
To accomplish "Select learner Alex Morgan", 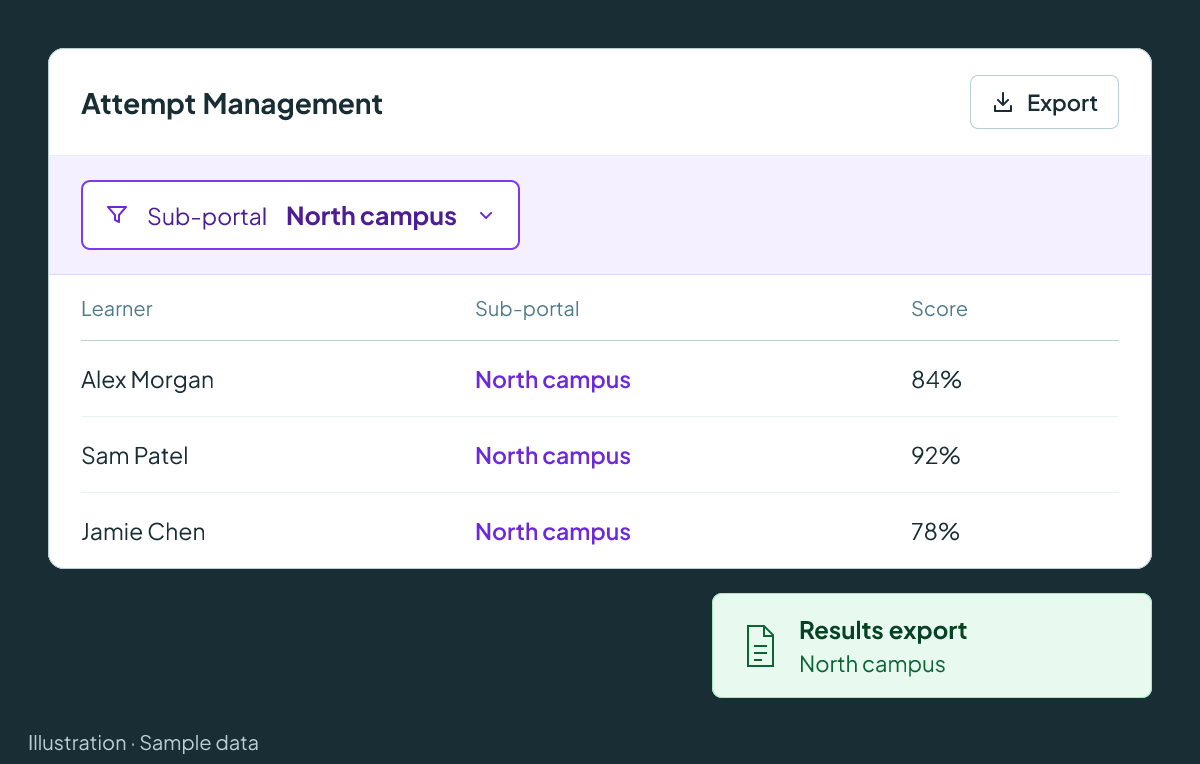I will point(147,380).
